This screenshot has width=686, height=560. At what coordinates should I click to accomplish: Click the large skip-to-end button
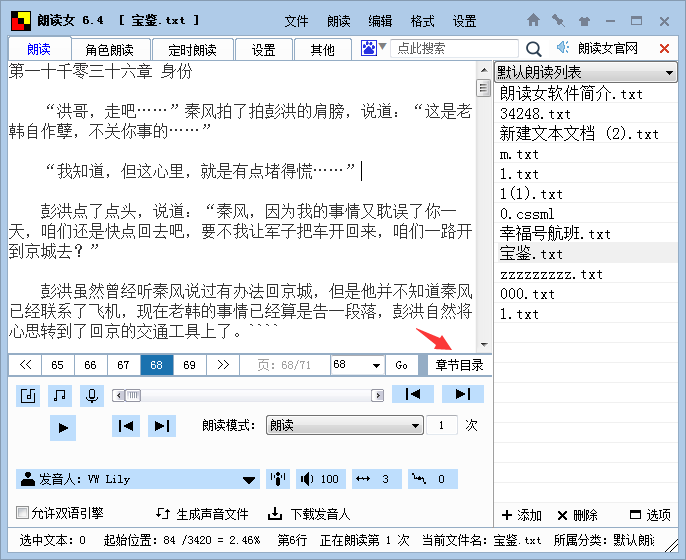[x=463, y=394]
